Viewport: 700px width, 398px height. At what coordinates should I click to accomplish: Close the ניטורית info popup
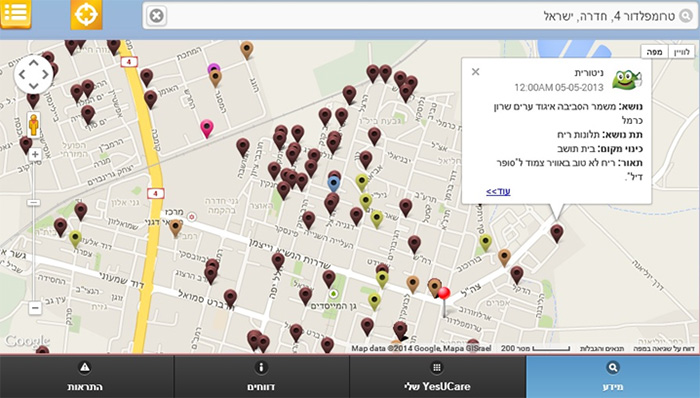[x=475, y=72]
